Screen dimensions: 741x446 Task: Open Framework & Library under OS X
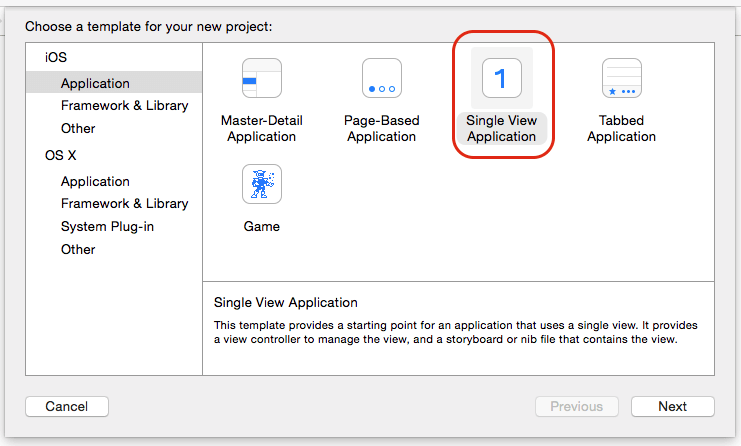click(124, 204)
